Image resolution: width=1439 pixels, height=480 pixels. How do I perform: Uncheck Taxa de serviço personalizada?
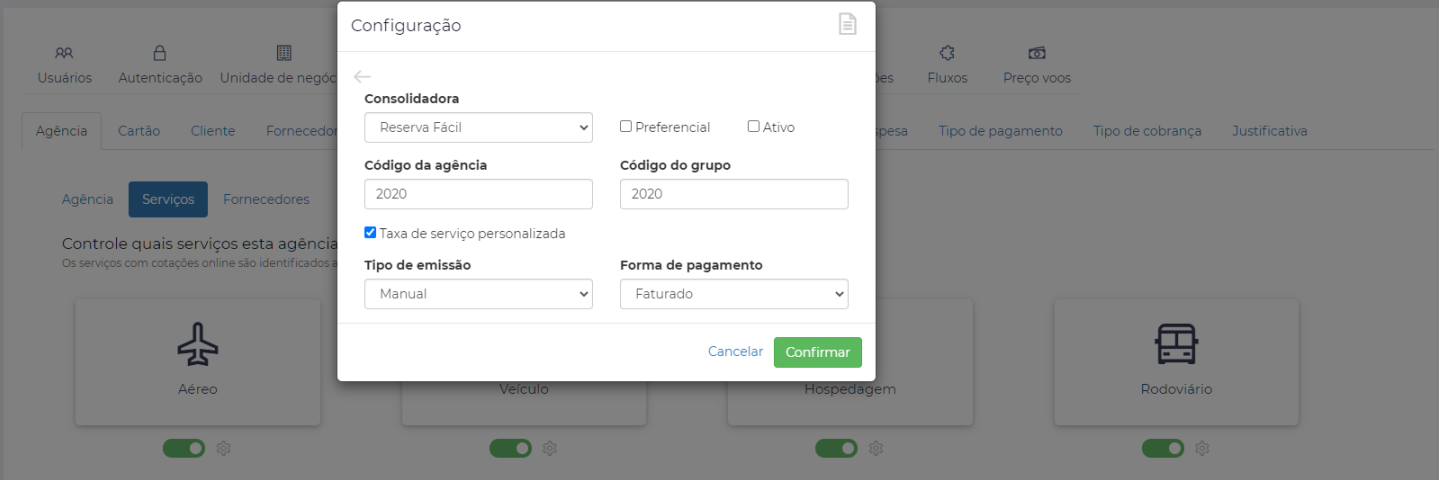click(x=370, y=233)
